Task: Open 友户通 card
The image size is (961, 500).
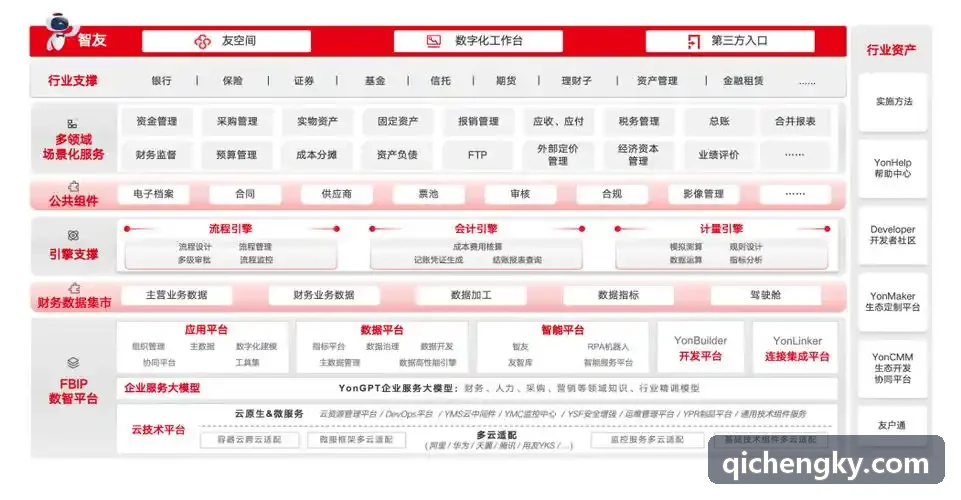Action: (891, 425)
